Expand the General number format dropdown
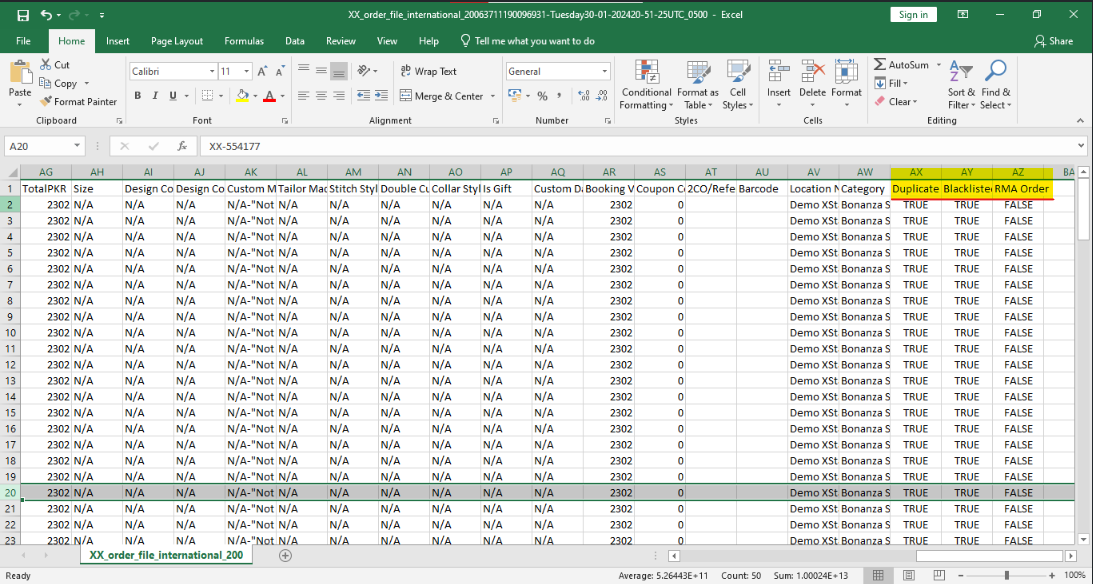Viewport: 1093px width, 584px height. pos(604,72)
